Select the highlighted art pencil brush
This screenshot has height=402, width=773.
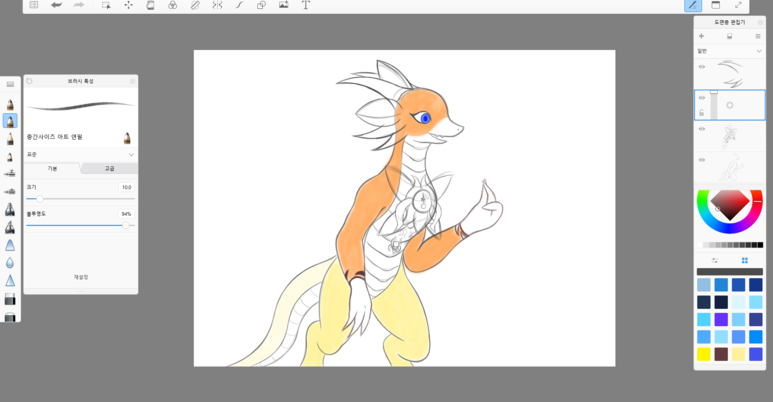pos(10,121)
